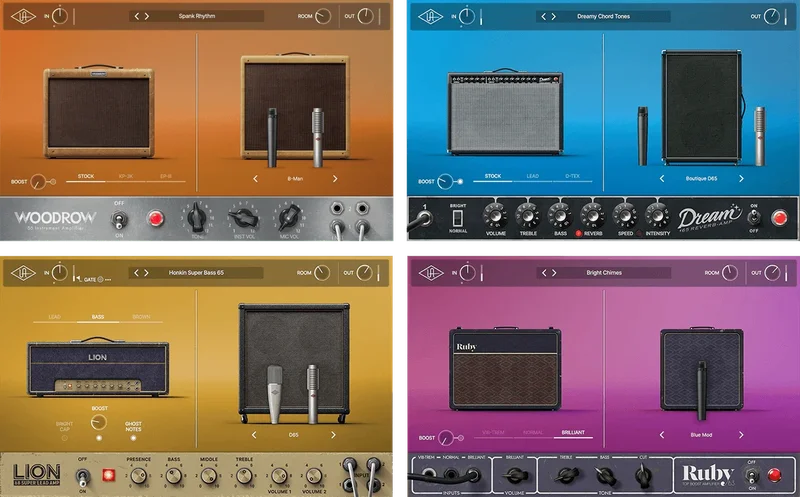800x497 pixels.
Task: Click the Woodrow TONE chicken-head knob
Action: (x=197, y=218)
